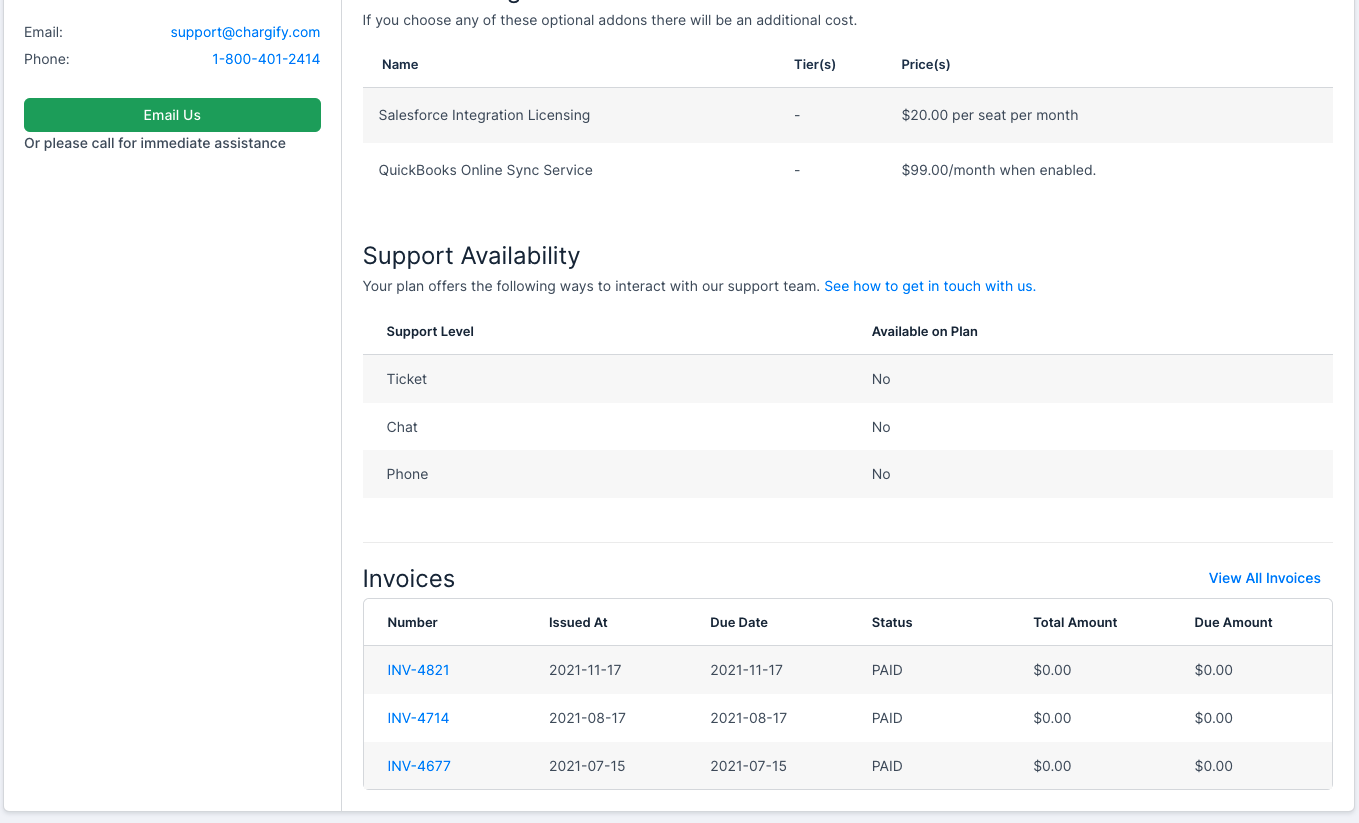Viewport: 1359px width, 823px height.
Task: Click the Total Amount column header
Action: (x=1075, y=622)
